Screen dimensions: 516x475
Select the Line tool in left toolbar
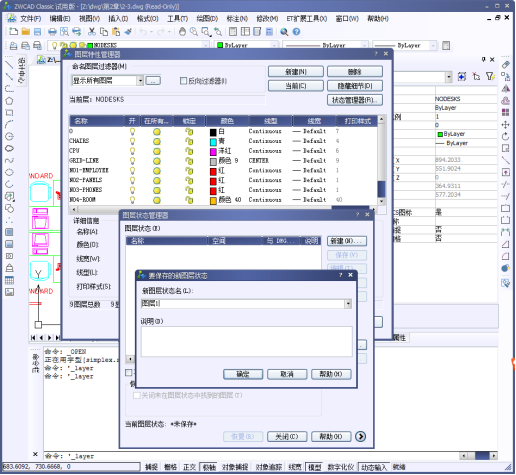pos(9,65)
